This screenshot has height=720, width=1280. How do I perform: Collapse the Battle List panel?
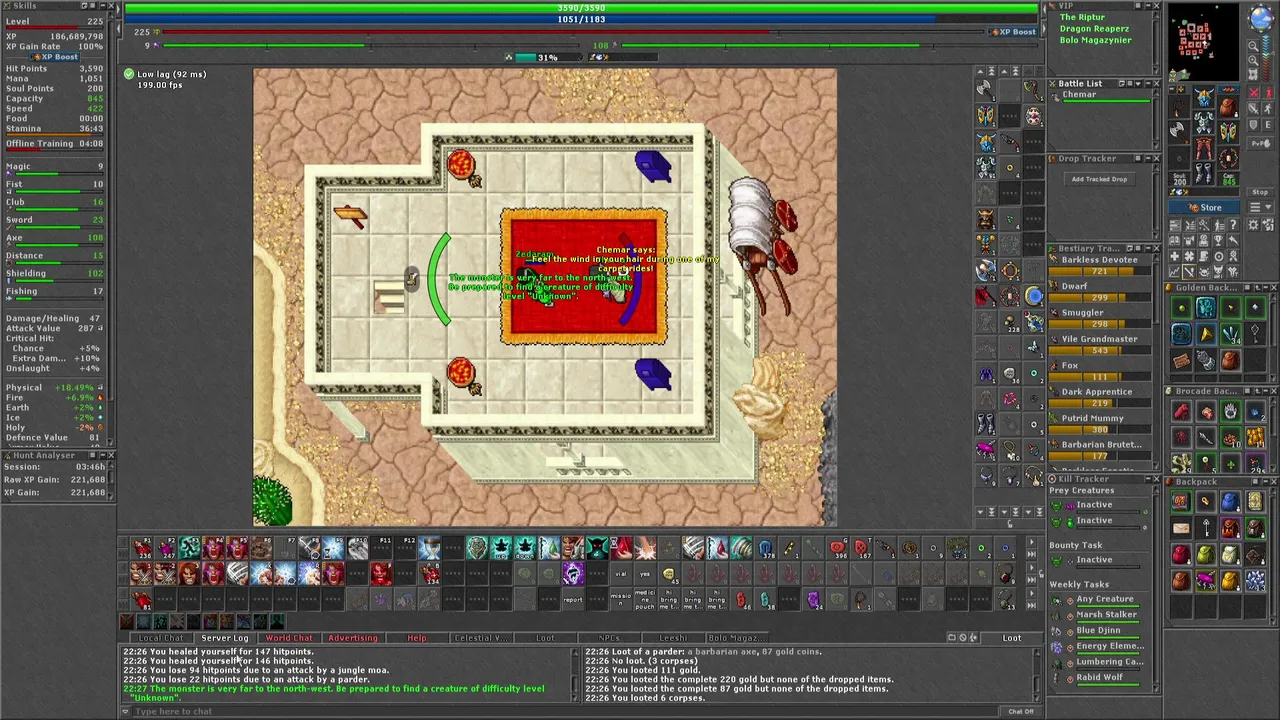pyautogui.click(x=1148, y=83)
